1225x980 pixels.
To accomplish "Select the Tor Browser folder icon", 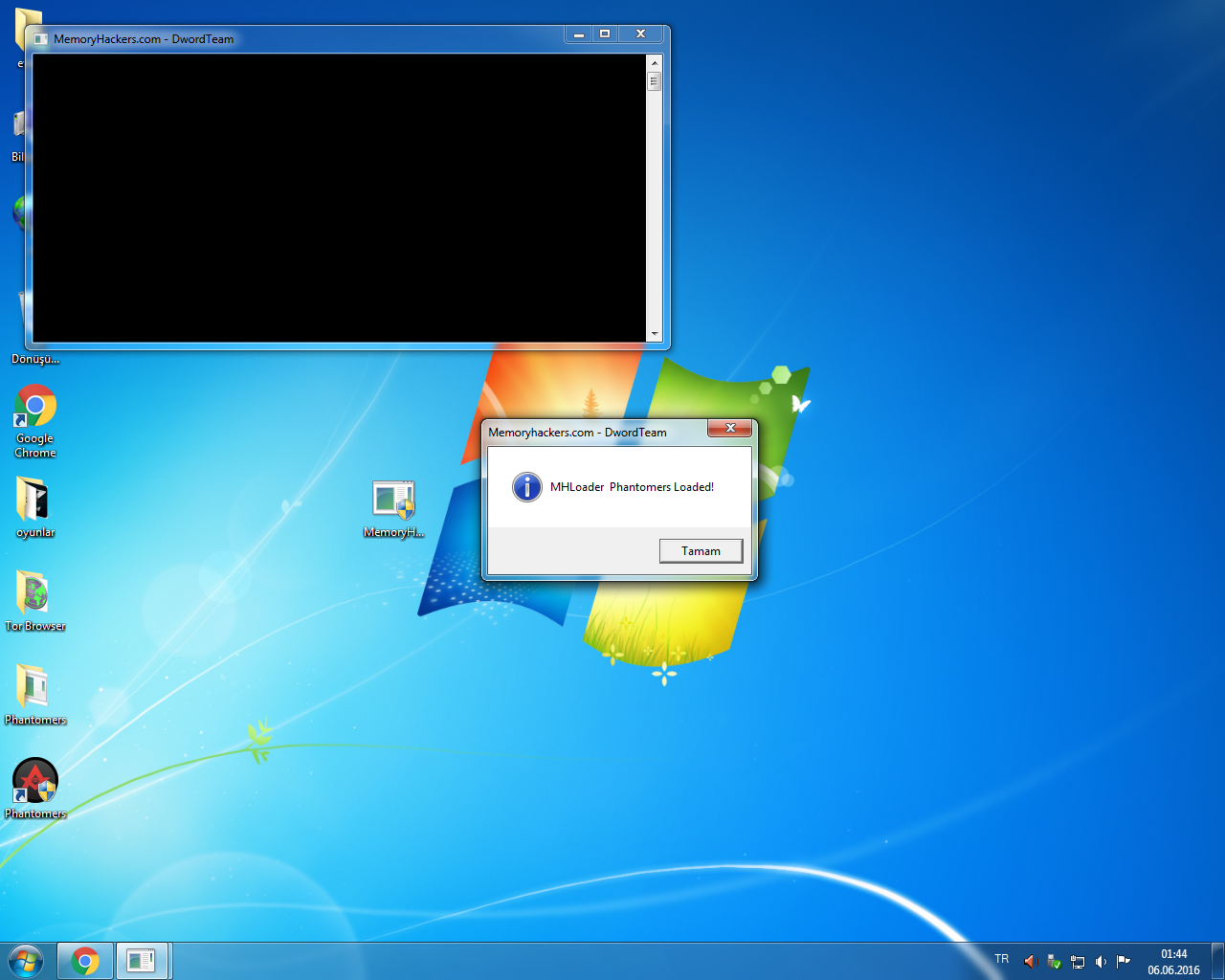I will tap(33, 592).
